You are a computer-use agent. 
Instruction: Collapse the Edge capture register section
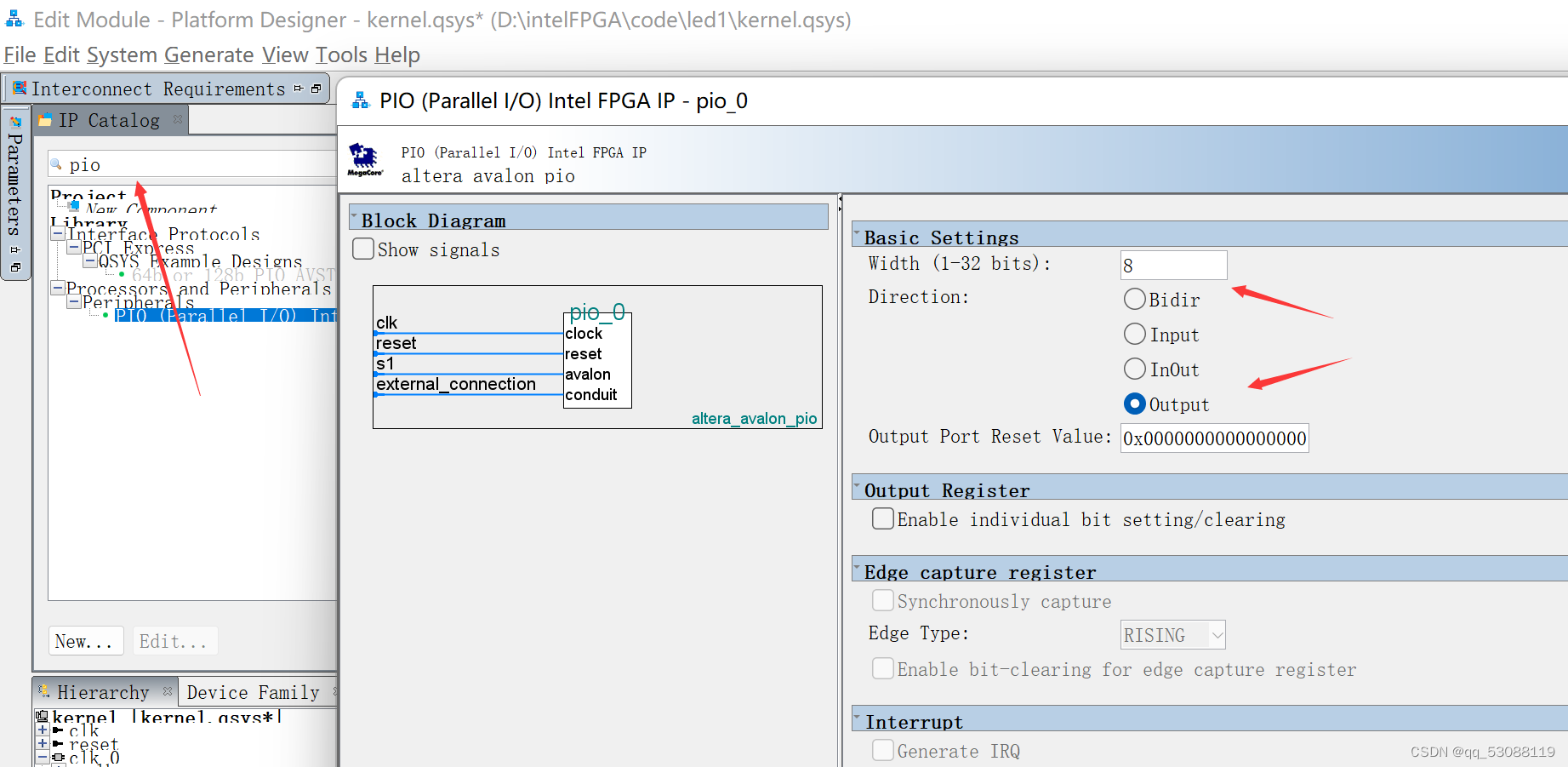point(858,567)
